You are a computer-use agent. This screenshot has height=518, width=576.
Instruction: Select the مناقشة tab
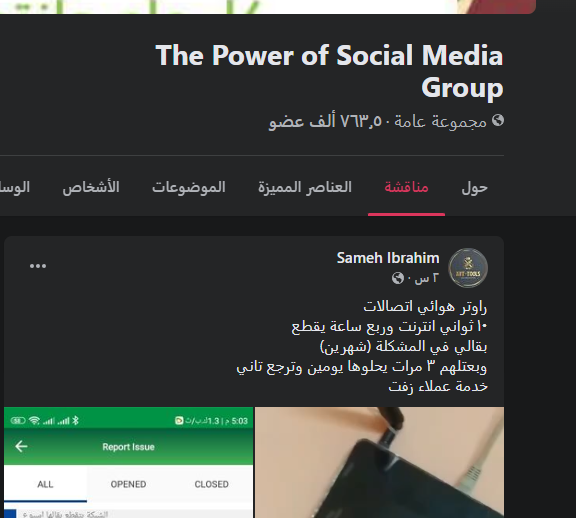coord(406,187)
